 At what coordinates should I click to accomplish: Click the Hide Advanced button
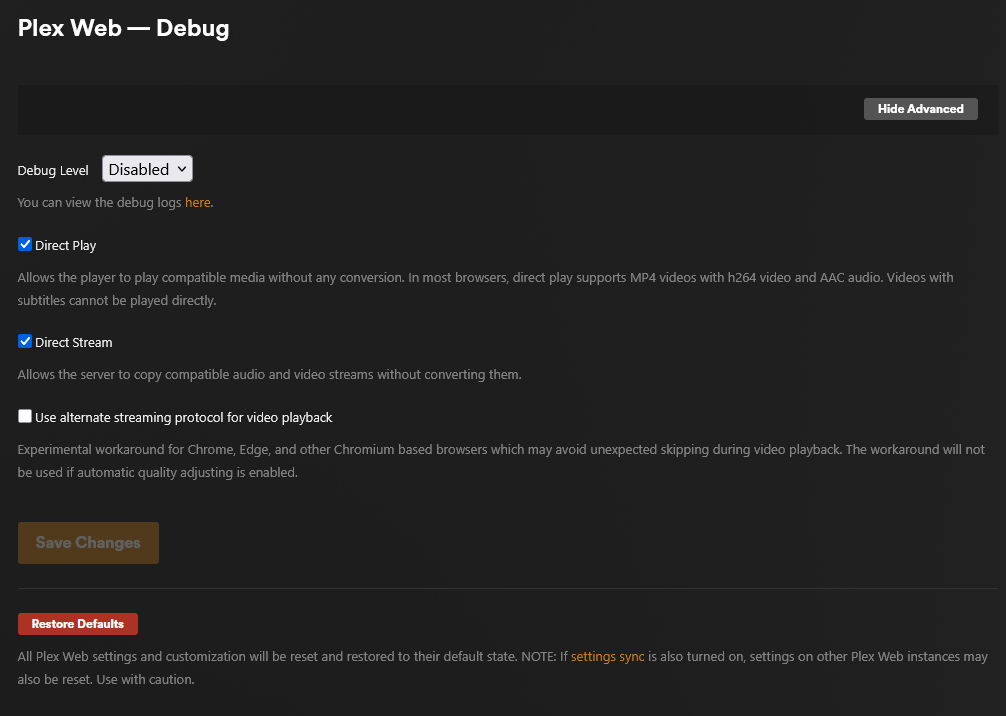(920, 109)
